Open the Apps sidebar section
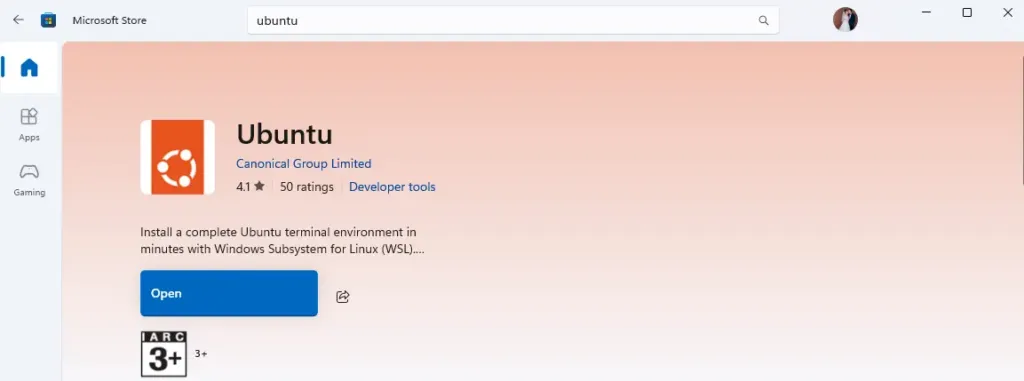 (x=29, y=125)
